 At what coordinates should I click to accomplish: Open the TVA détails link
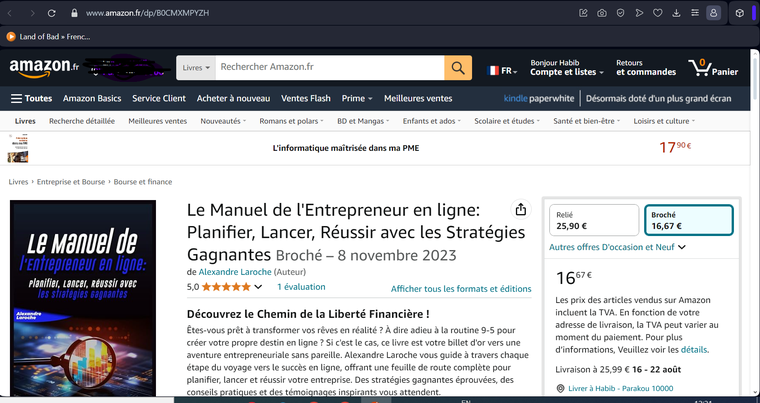click(x=694, y=350)
